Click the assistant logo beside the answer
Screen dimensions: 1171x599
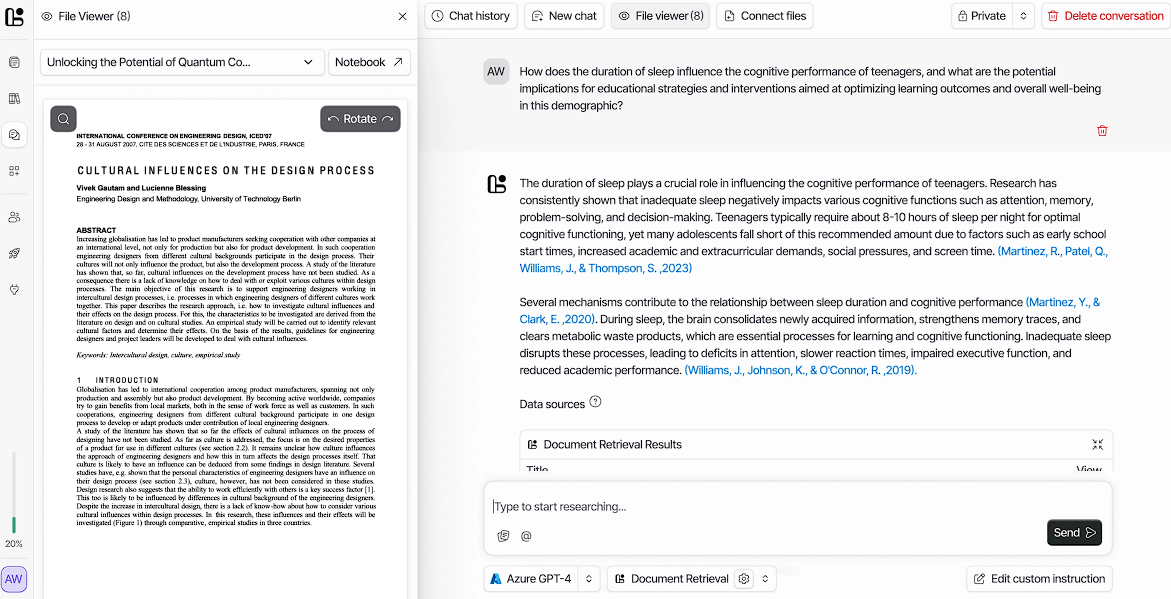point(496,184)
